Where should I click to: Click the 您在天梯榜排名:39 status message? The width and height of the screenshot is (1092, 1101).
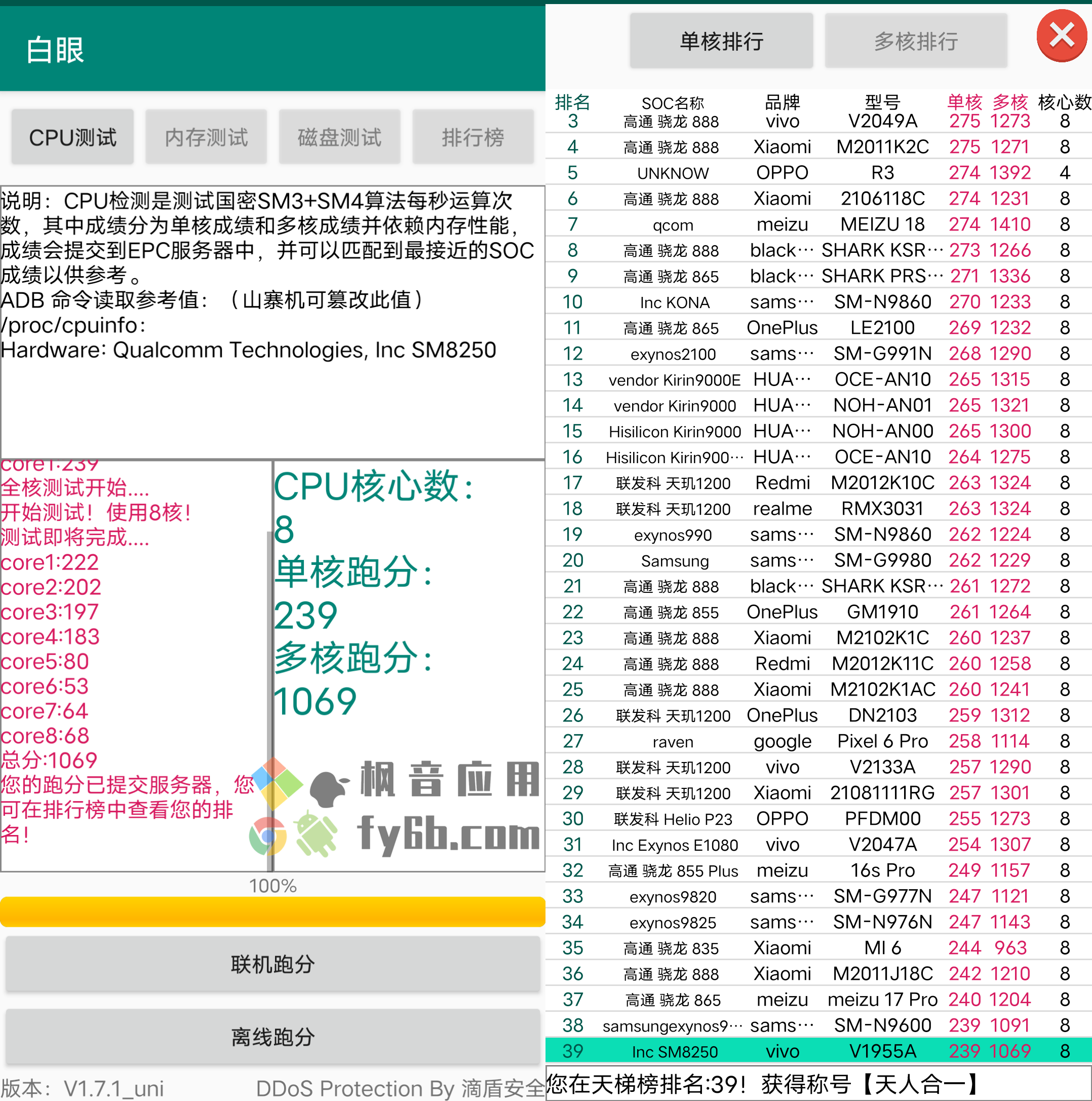point(763,1084)
